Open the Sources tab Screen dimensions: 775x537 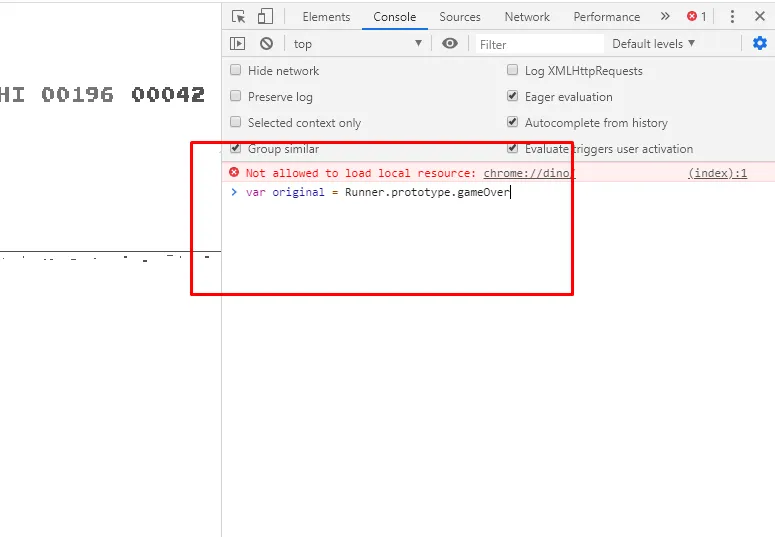click(460, 17)
